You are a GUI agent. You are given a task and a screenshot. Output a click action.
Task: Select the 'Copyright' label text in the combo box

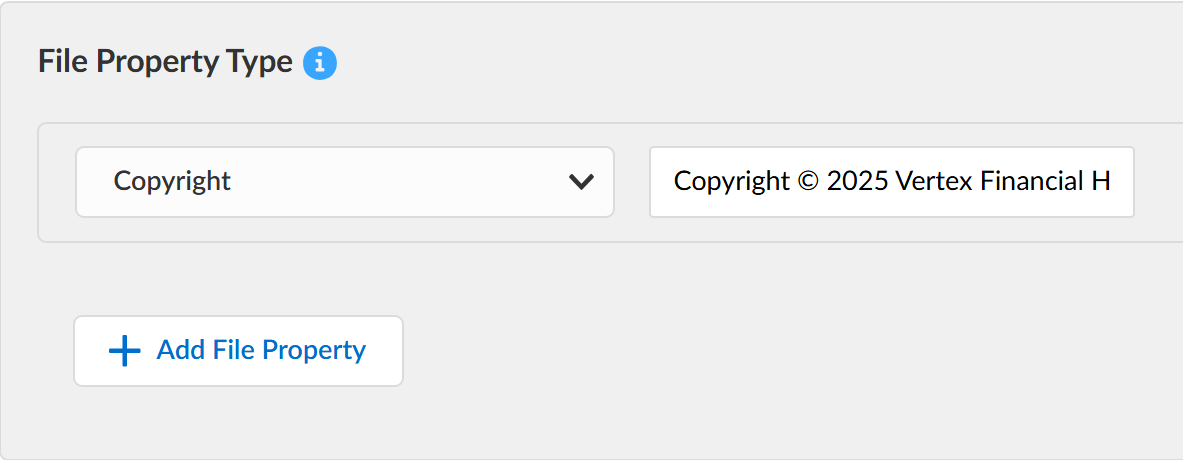172,181
